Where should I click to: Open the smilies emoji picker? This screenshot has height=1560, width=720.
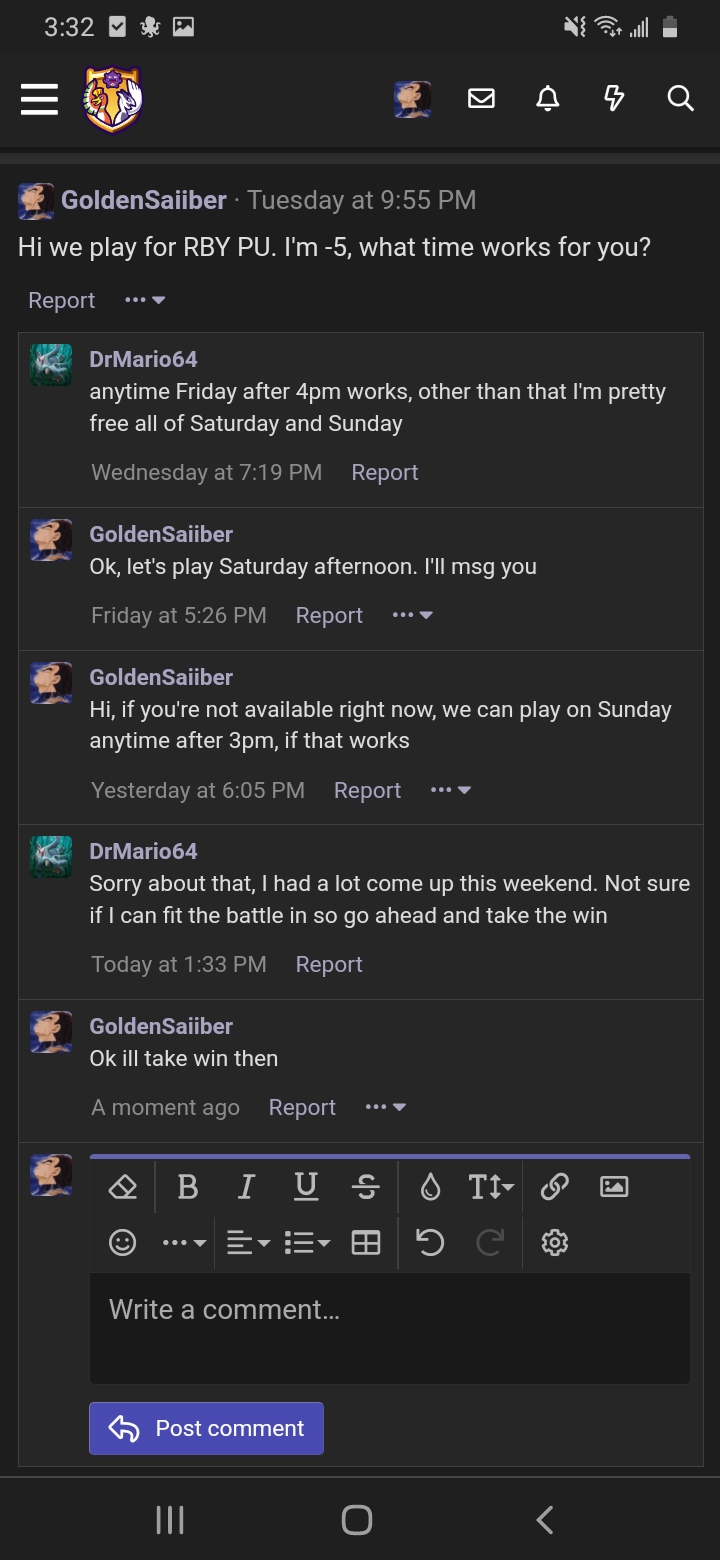[122, 1243]
